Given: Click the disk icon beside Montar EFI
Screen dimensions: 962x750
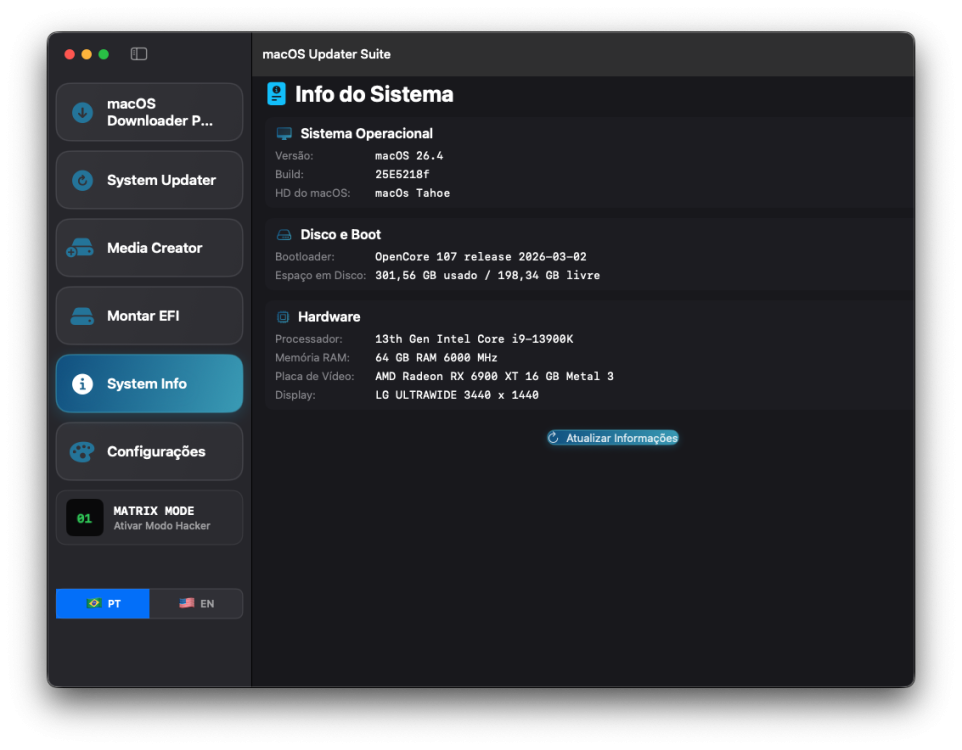Looking at the screenshot, I should point(82,316).
